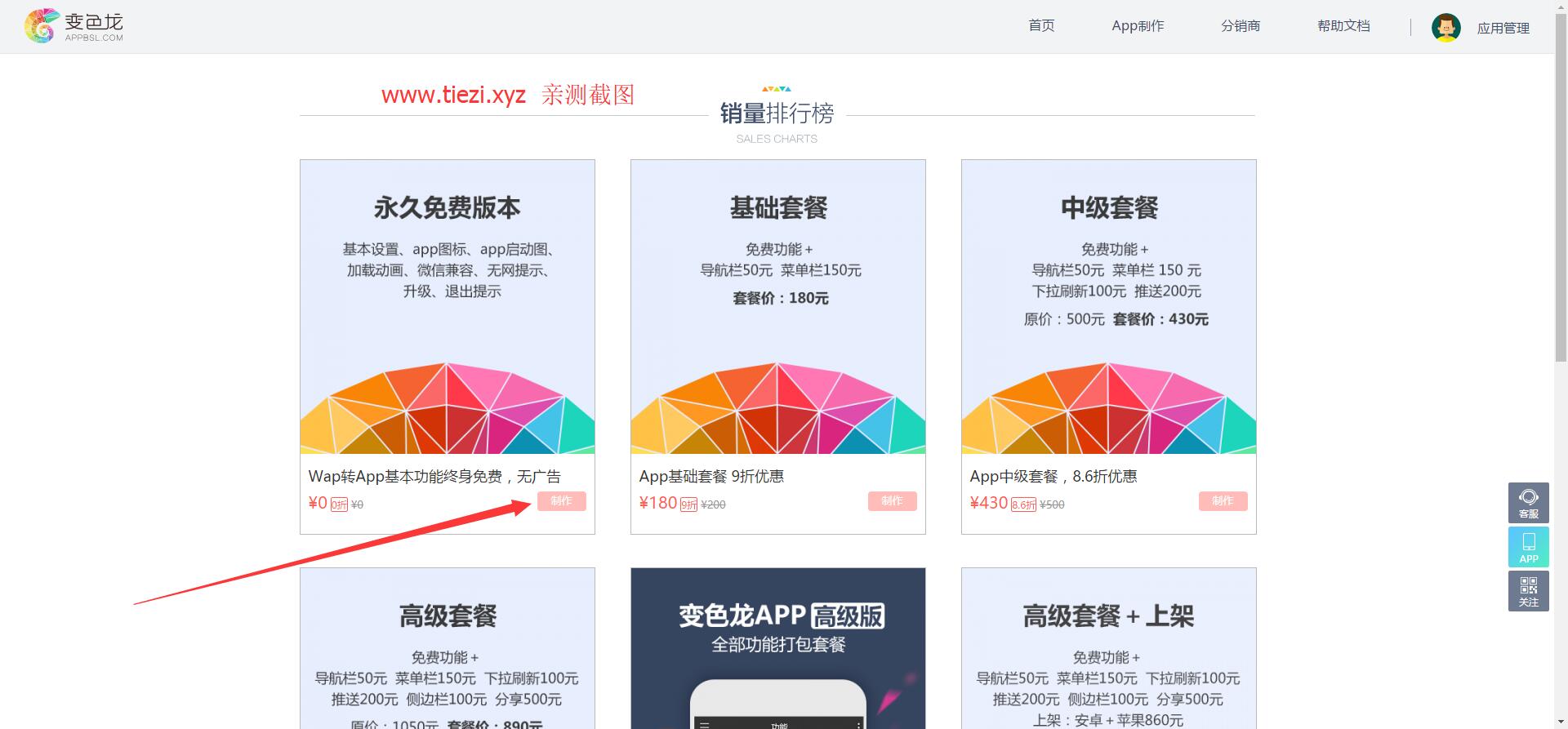The image size is (1568, 729).
Task: Open the 高级套餐 card image
Action: coord(448,648)
